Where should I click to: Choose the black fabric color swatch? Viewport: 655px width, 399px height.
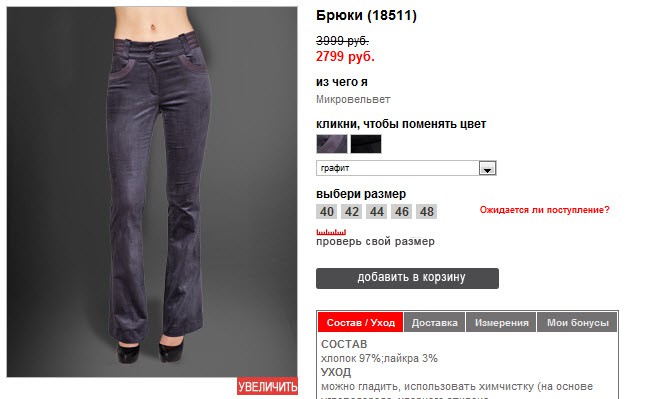[366, 144]
